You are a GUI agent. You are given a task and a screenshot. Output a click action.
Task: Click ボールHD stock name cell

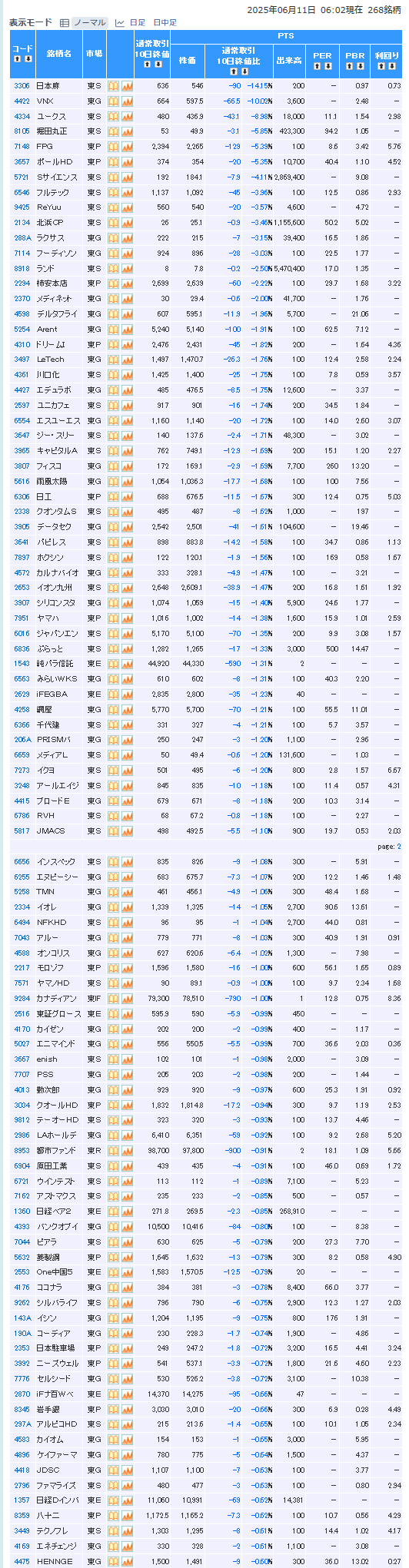tap(58, 162)
